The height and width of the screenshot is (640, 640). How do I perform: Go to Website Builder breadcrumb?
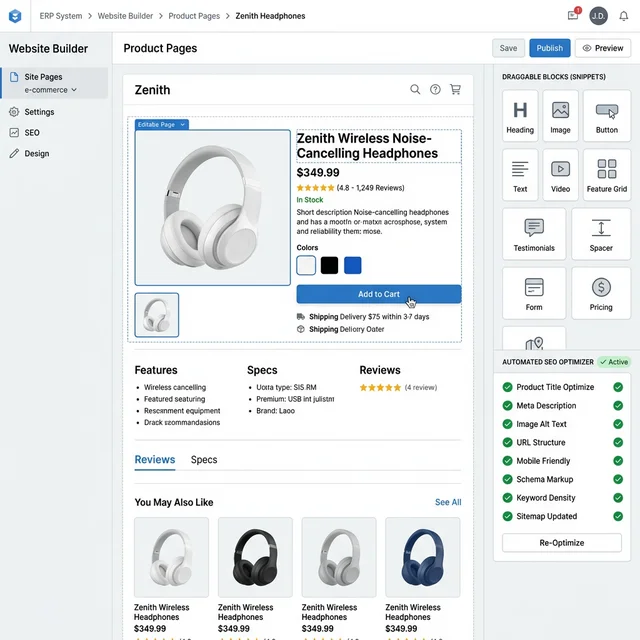click(125, 16)
